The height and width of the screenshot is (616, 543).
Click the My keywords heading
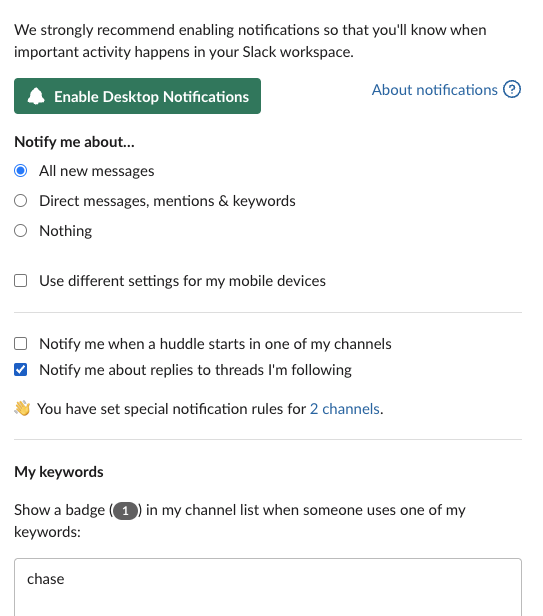pyautogui.click(x=59, y=472)
